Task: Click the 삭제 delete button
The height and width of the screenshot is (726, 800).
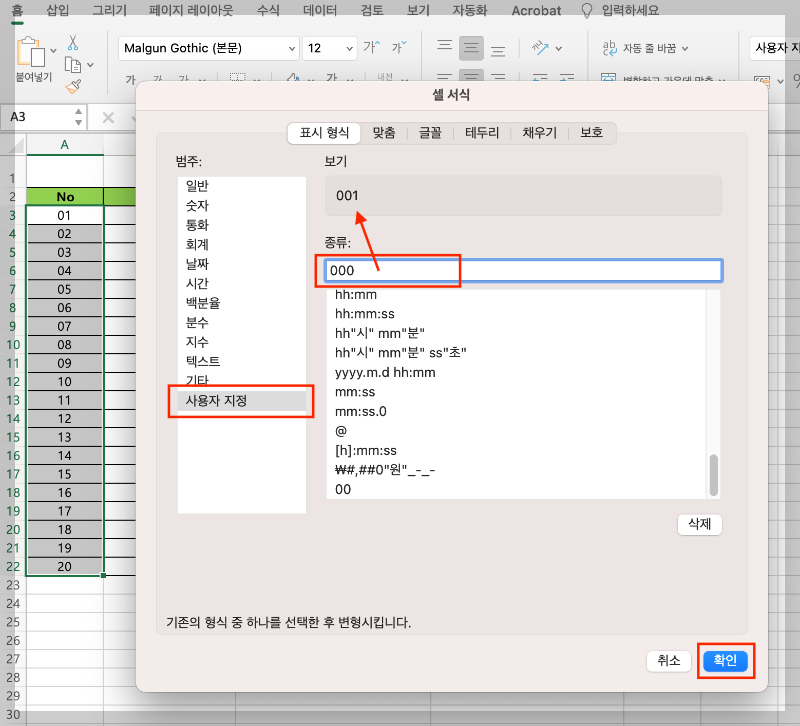Action: [x=699, y=525]
